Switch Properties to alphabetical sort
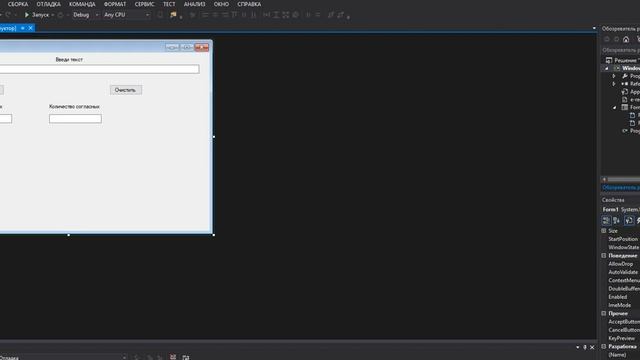The height and width of the screenshot is (360, 640). [x=616, y=221]
